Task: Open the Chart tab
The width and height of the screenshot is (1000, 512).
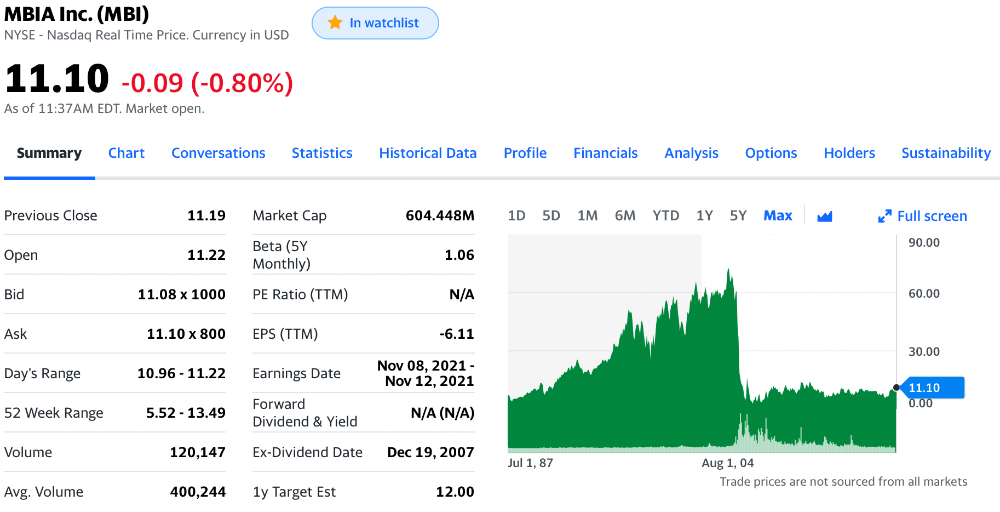Action: (126, 153)
